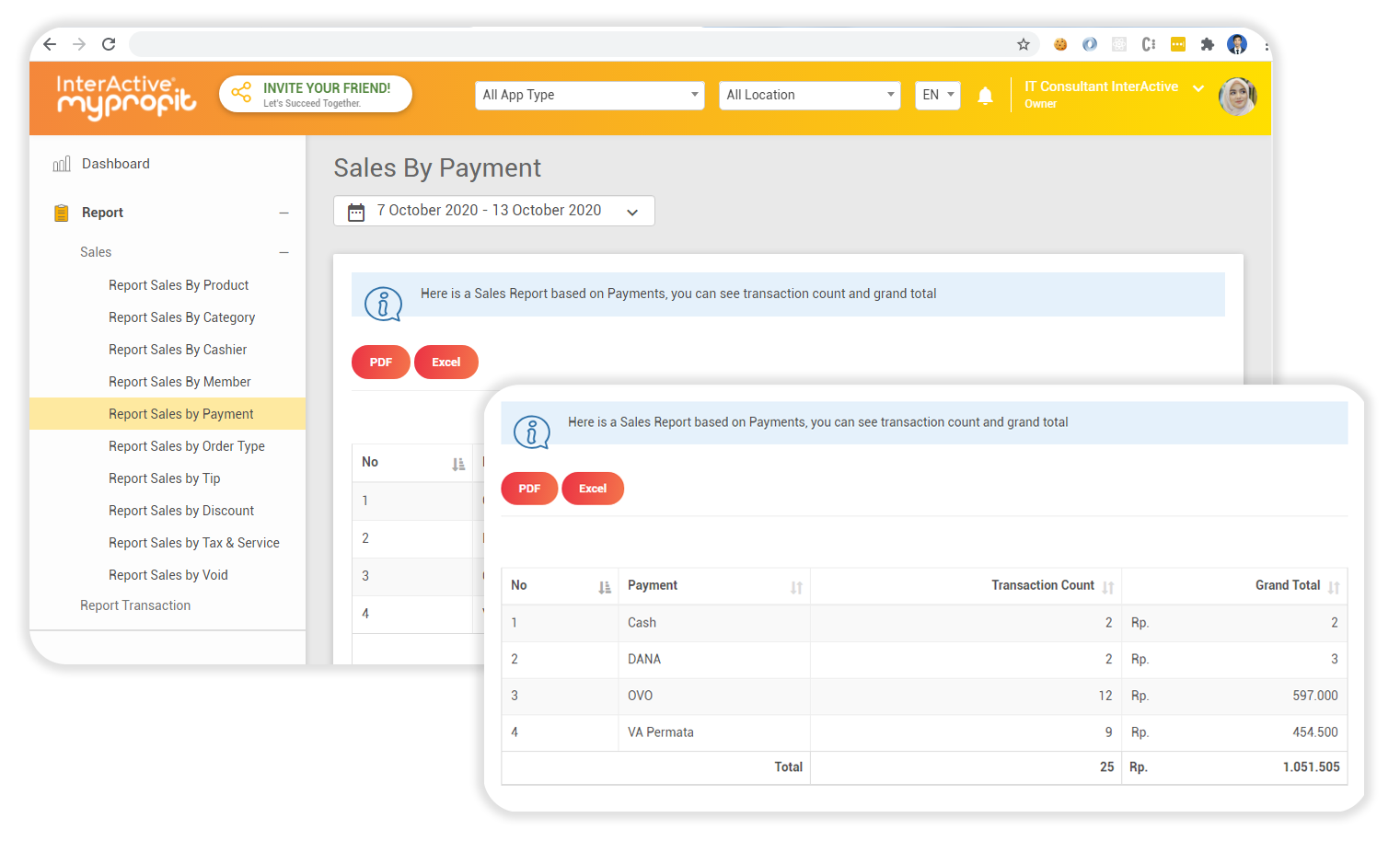Open the EN language selector
This screenshot has width=1400, height=841.
pyautogui.click(x=937, y=95)
